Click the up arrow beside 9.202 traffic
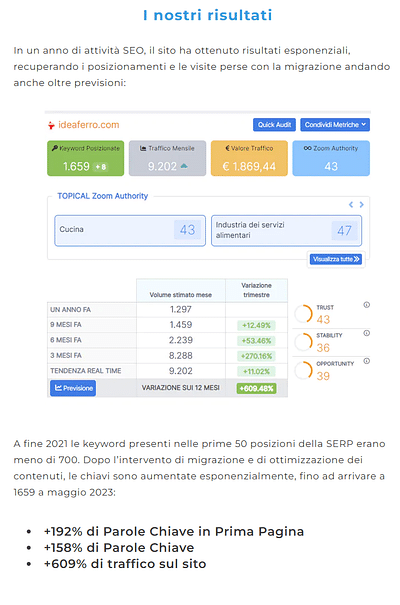 [184, 166]
